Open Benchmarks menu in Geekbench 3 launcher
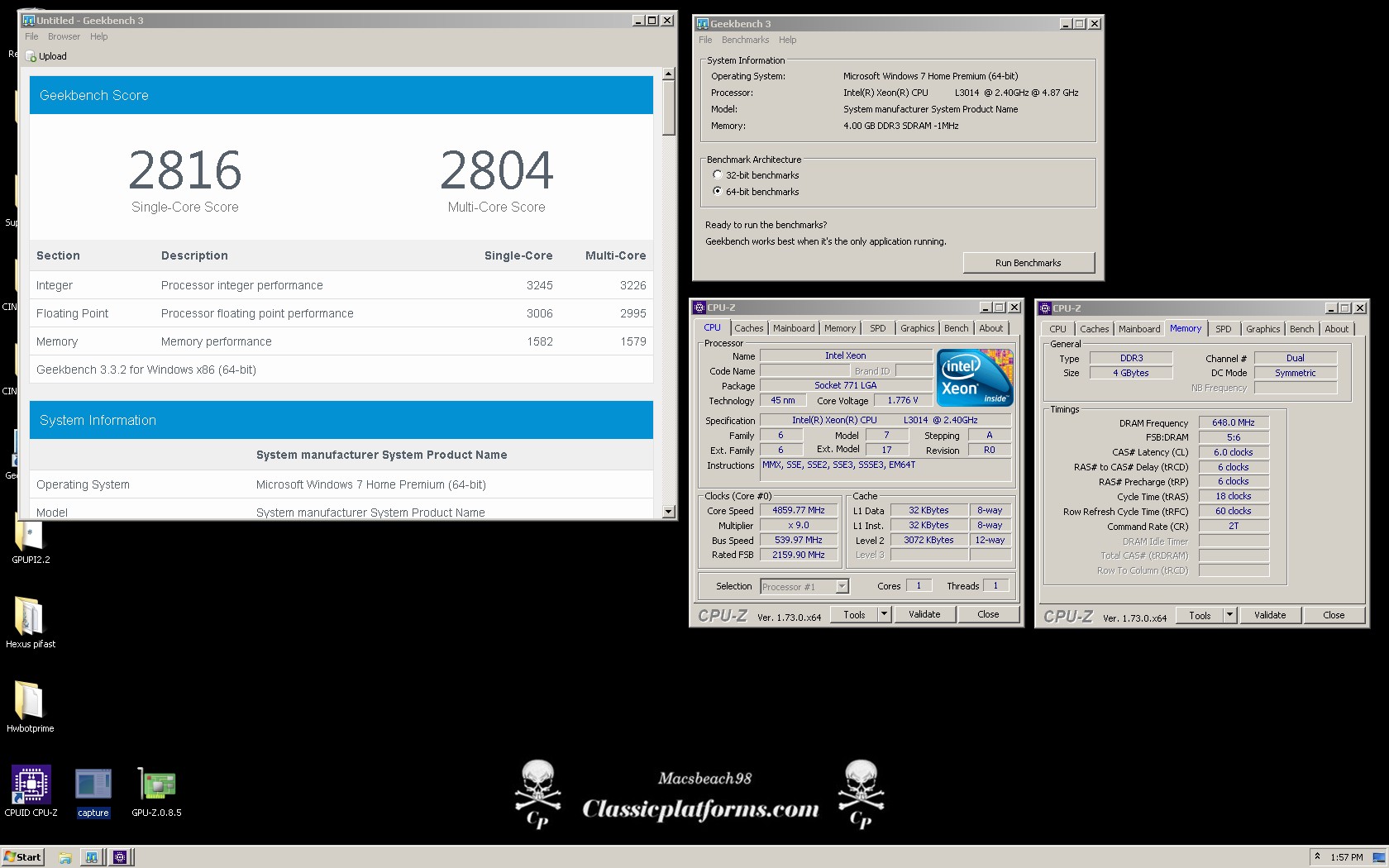Image resolution: width=1389 pixels, height=868 pixels. (x=745, y=40)
